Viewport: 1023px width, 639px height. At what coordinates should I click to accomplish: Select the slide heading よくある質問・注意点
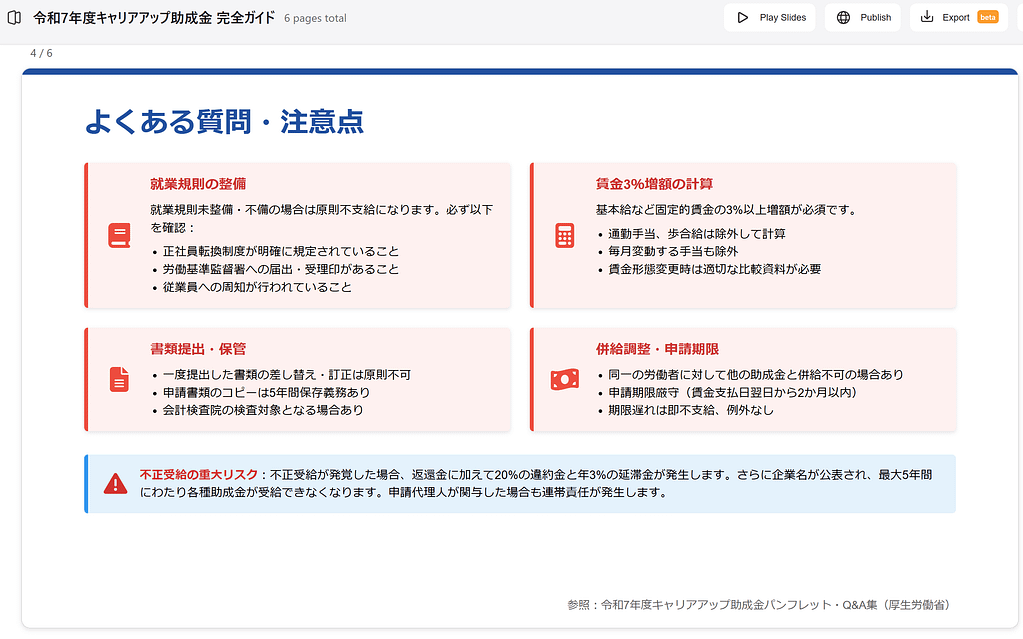tap(224, 122)
